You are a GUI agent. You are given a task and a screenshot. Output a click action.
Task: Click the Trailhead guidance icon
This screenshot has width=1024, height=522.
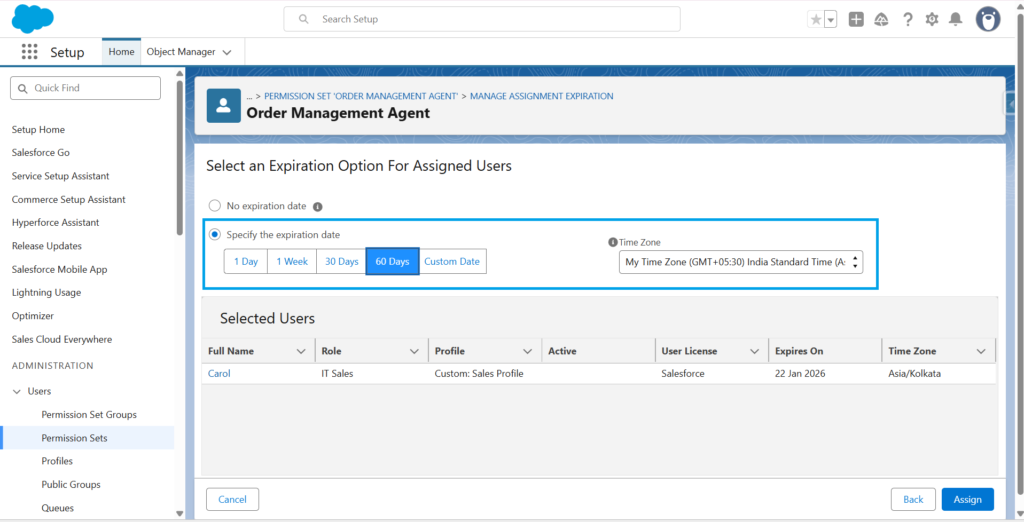click(x=881, y=19)
